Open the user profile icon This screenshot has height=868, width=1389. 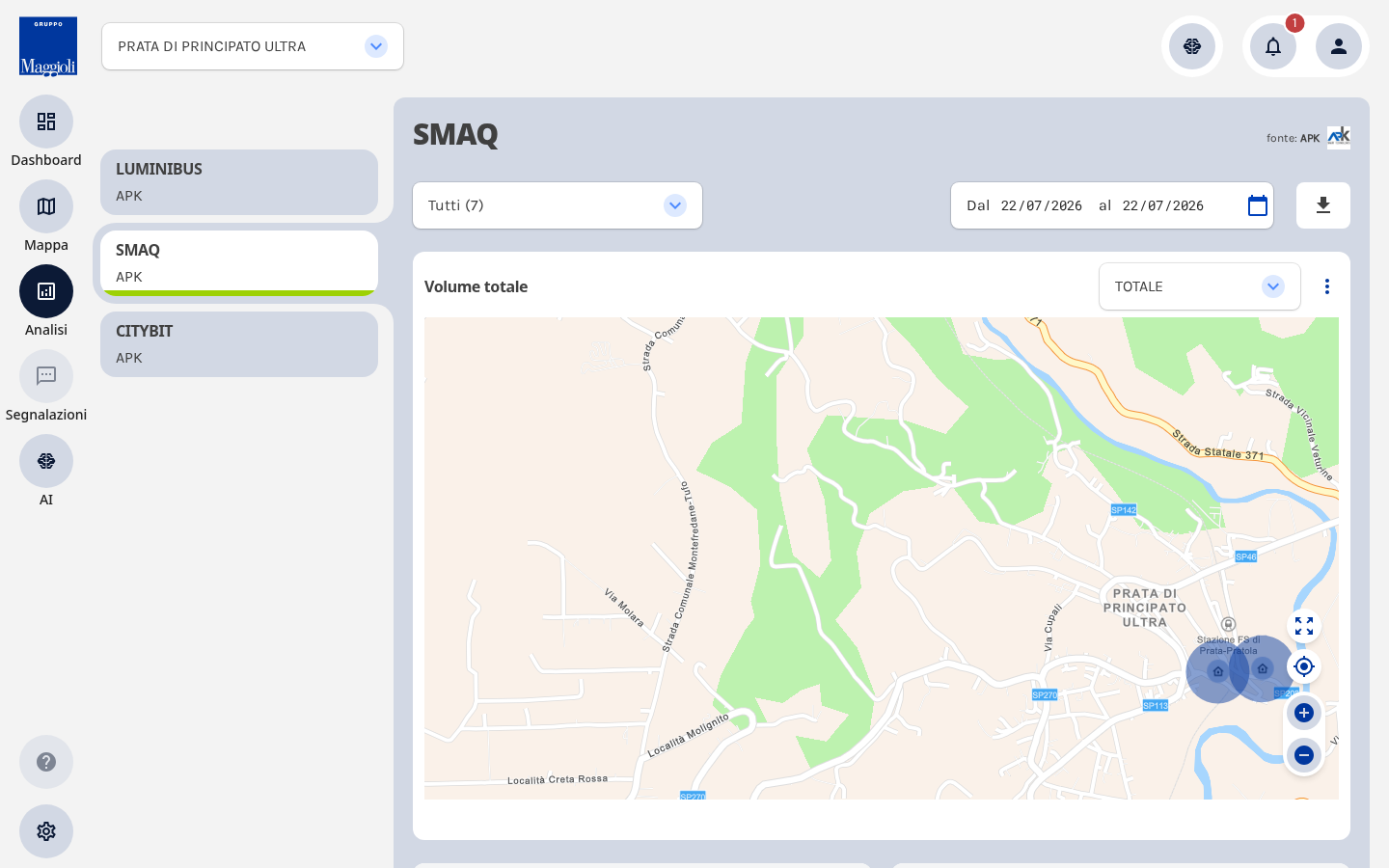pos(1339,46)
